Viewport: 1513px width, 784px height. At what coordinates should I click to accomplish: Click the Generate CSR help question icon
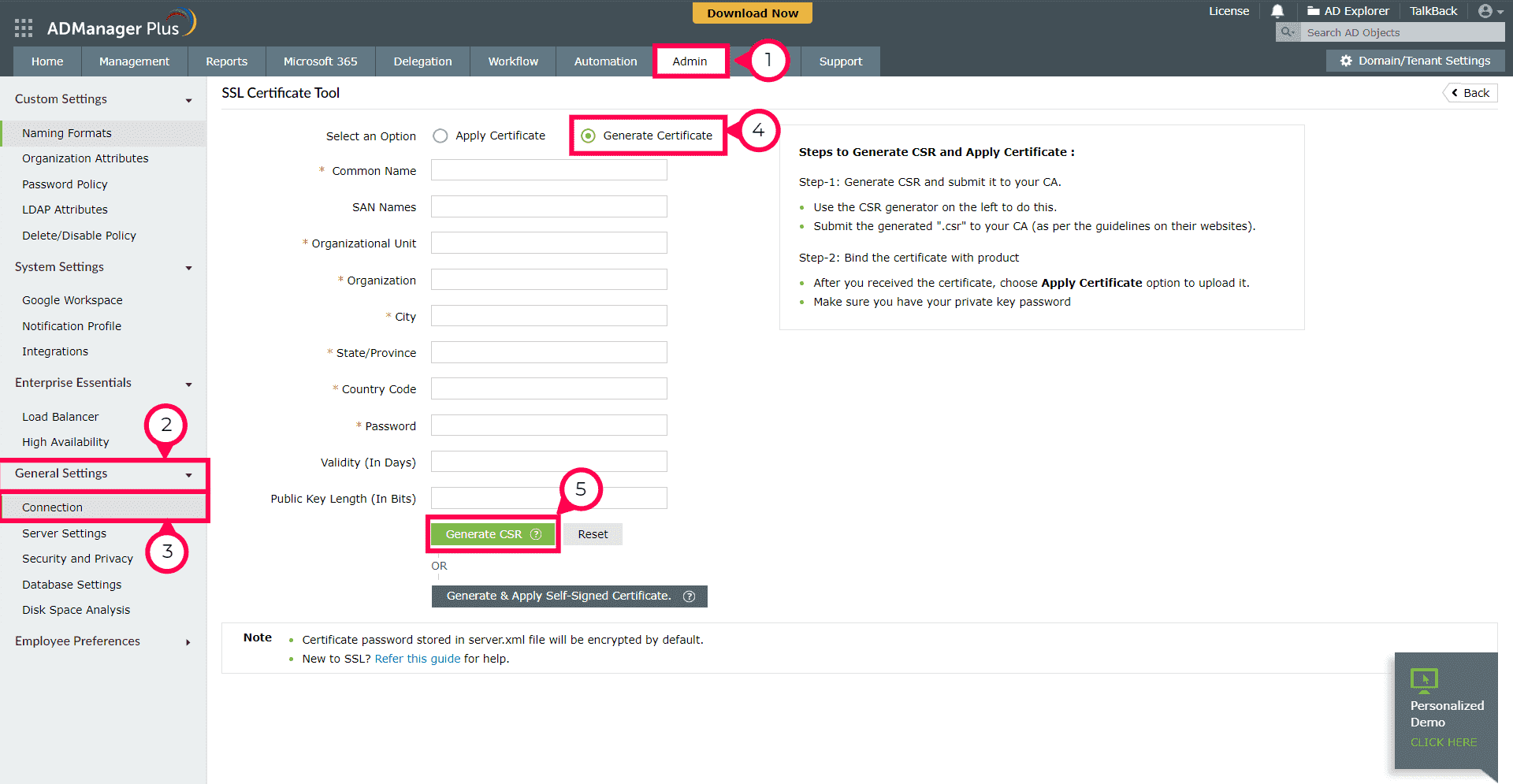(x=536, y=534)
